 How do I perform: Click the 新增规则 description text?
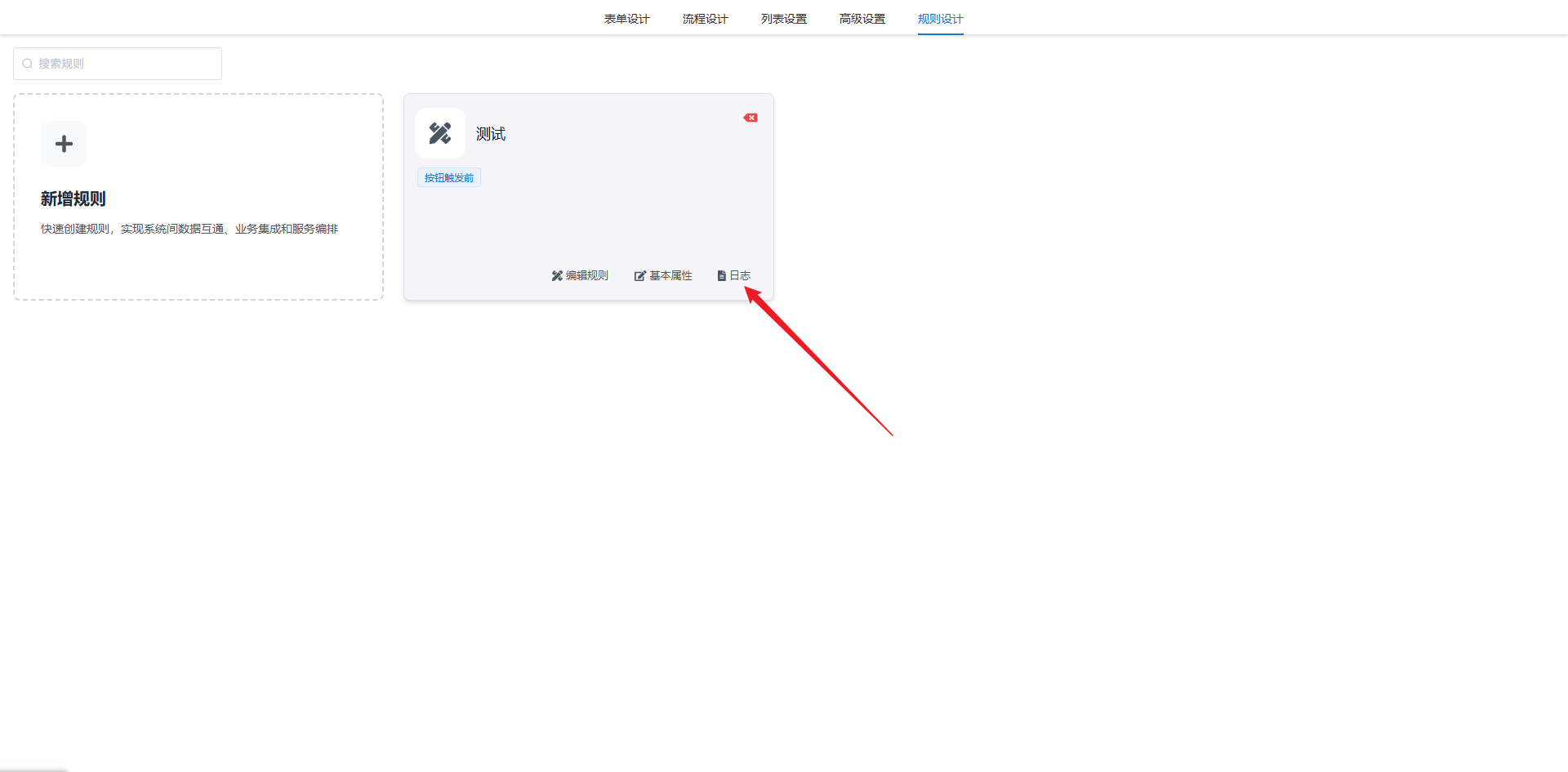pos(189,229)
